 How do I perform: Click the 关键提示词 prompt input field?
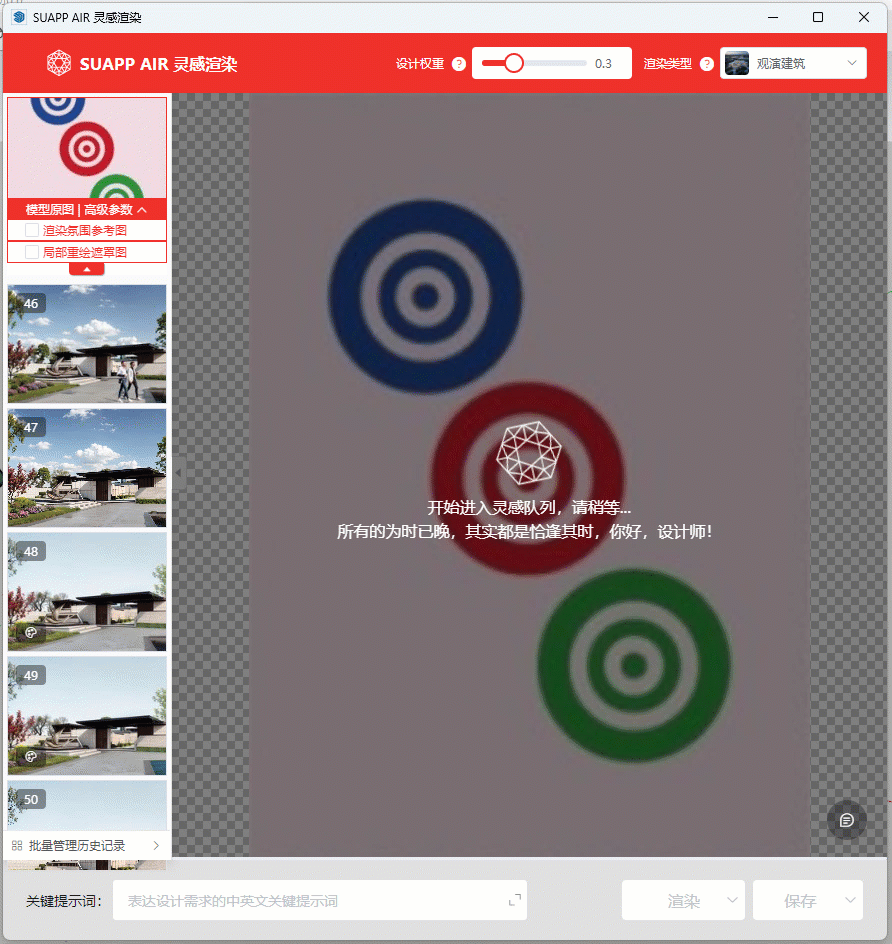point(320,900)
